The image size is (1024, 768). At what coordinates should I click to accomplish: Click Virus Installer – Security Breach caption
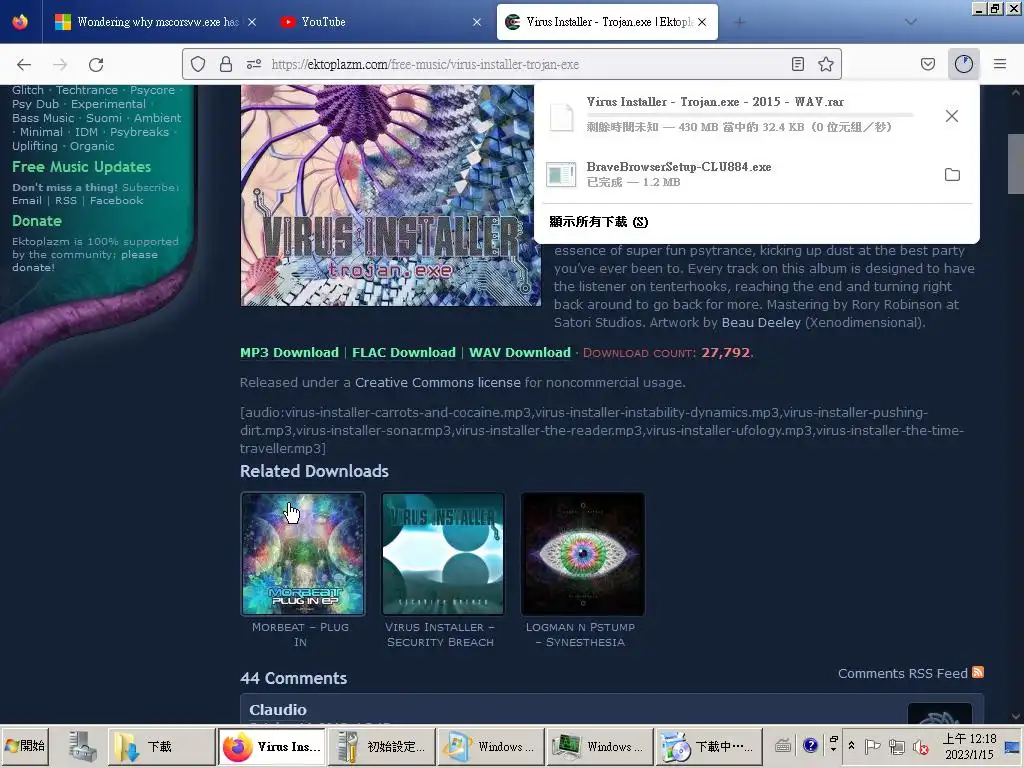pos(440,634)
